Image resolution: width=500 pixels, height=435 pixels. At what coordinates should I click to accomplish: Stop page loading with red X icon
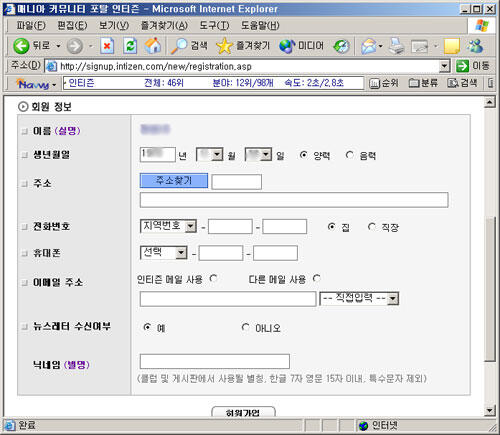pos(107,46)
